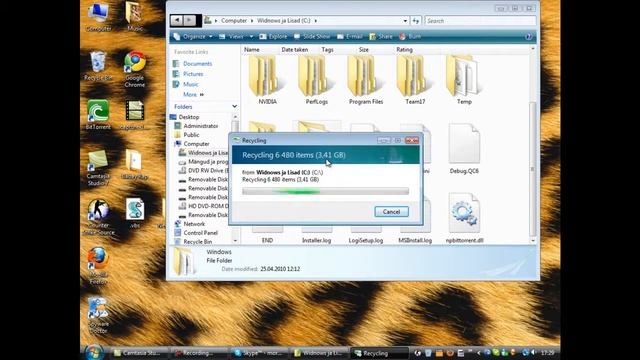The width and height of the screenshot is (640, 360).
Task: Open the Spyware Doctor desktop shortcut
Action: click(98, 315)
